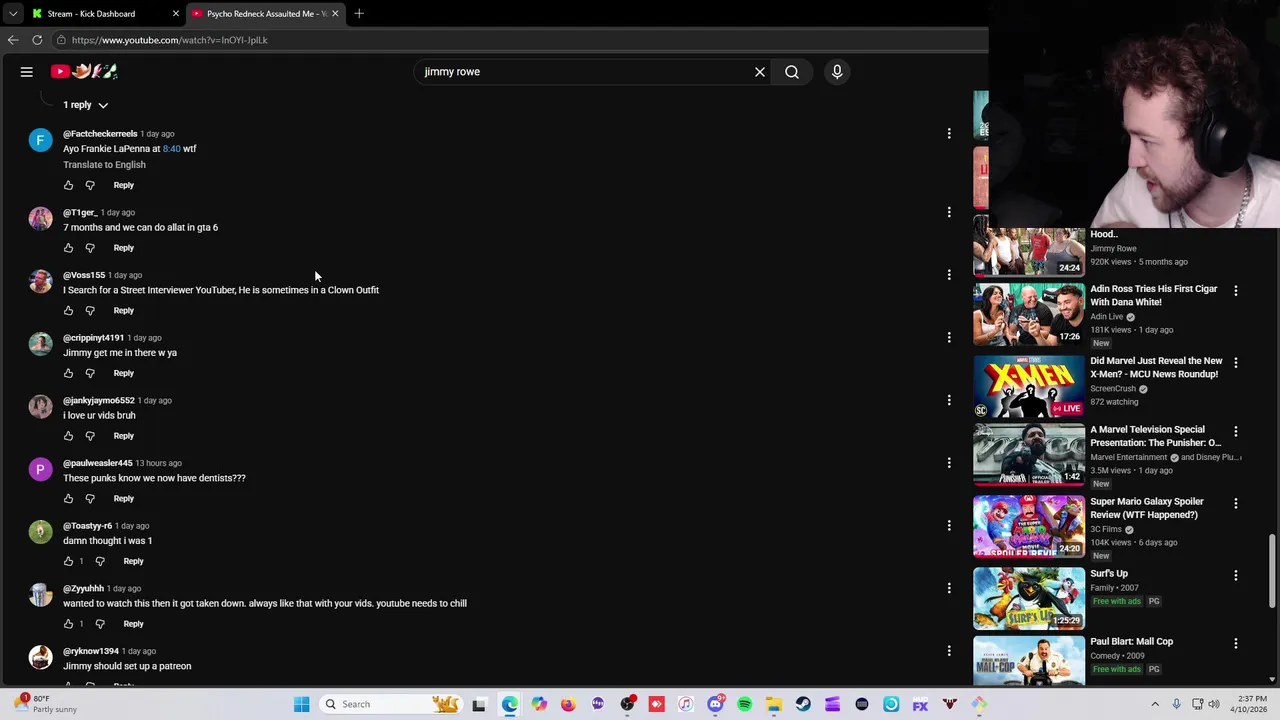Open File Explorer from the taskbar
Viewport: 1280px width, 720px height.
(x=774, y=704)
